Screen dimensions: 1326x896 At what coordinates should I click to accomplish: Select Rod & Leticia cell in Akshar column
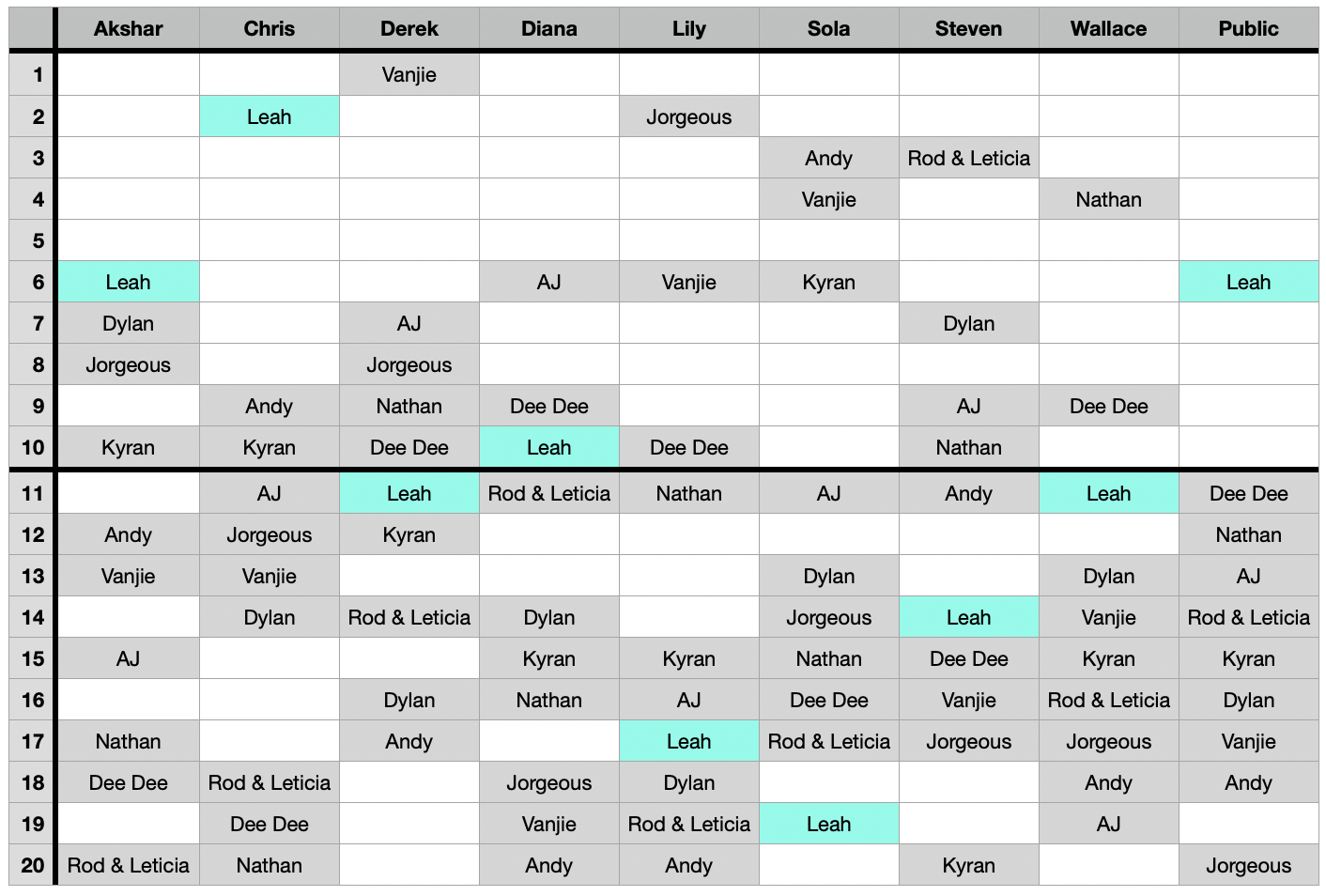coord(129,865)
